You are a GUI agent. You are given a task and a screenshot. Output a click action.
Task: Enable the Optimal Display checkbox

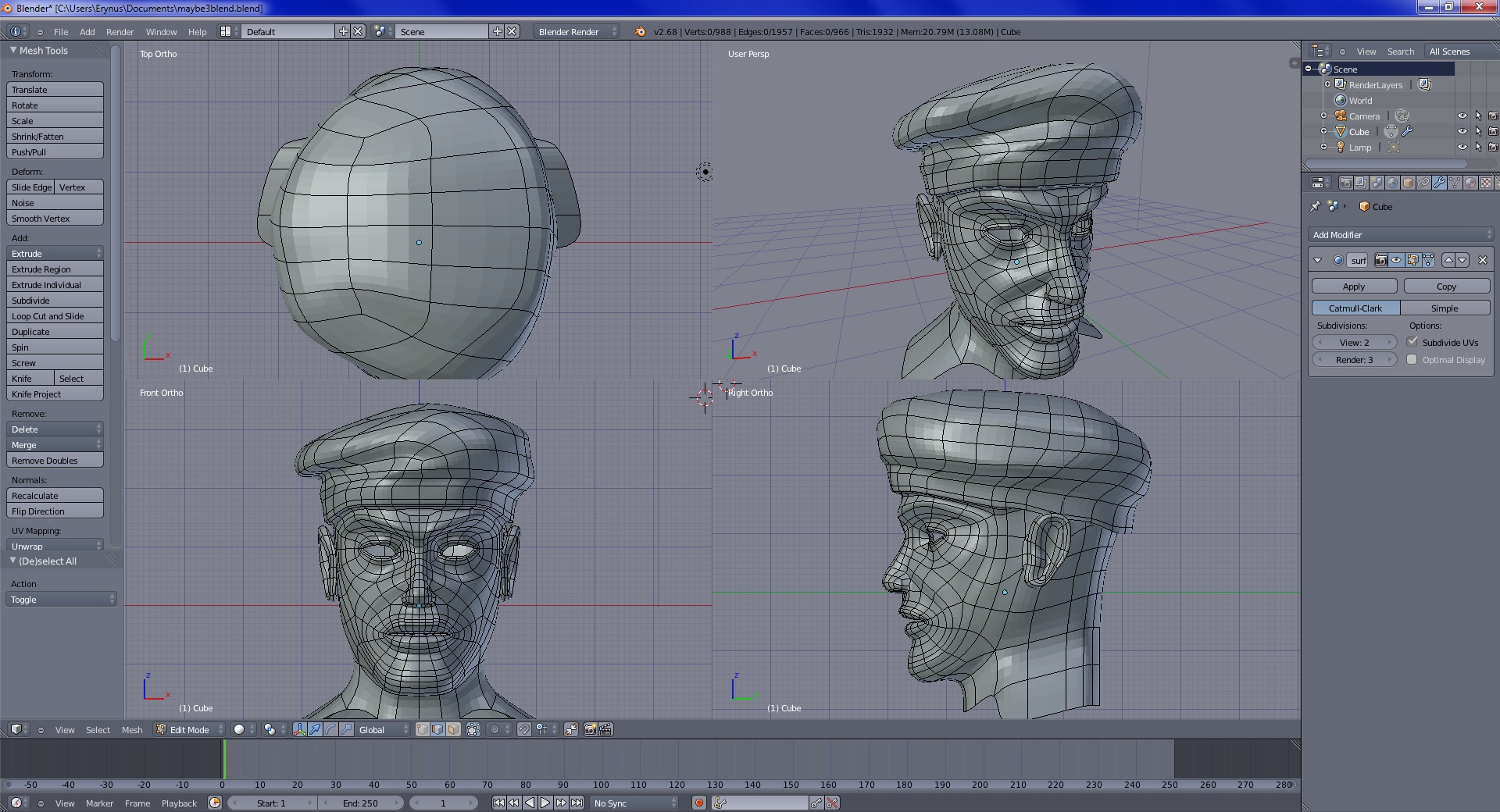pos(1412,359)
